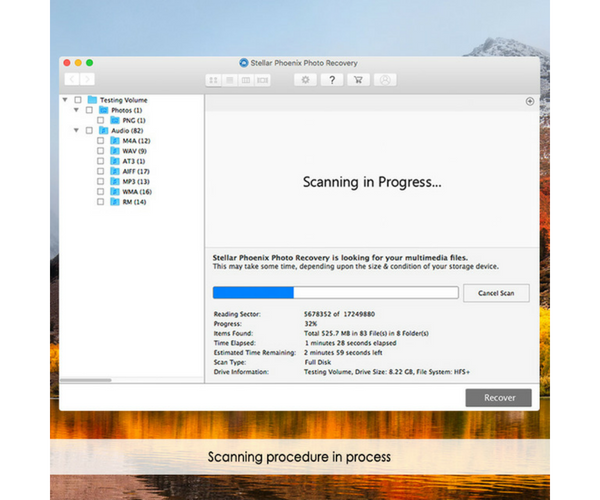Click the scan progress bar
The height and width of the screenshot is (500, 600).
point(336,293)
